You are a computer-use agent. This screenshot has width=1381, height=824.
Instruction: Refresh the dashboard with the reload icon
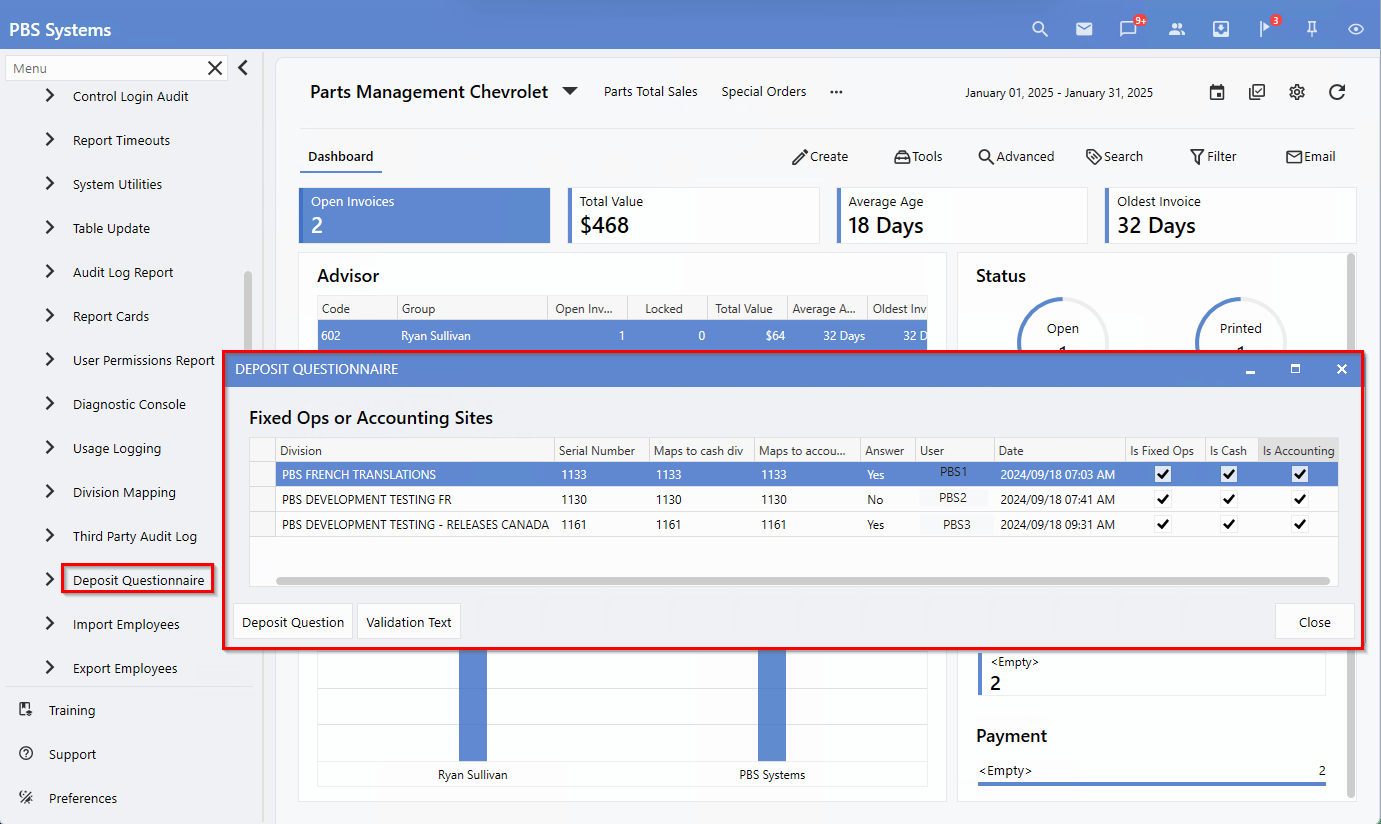[1337, 92]
